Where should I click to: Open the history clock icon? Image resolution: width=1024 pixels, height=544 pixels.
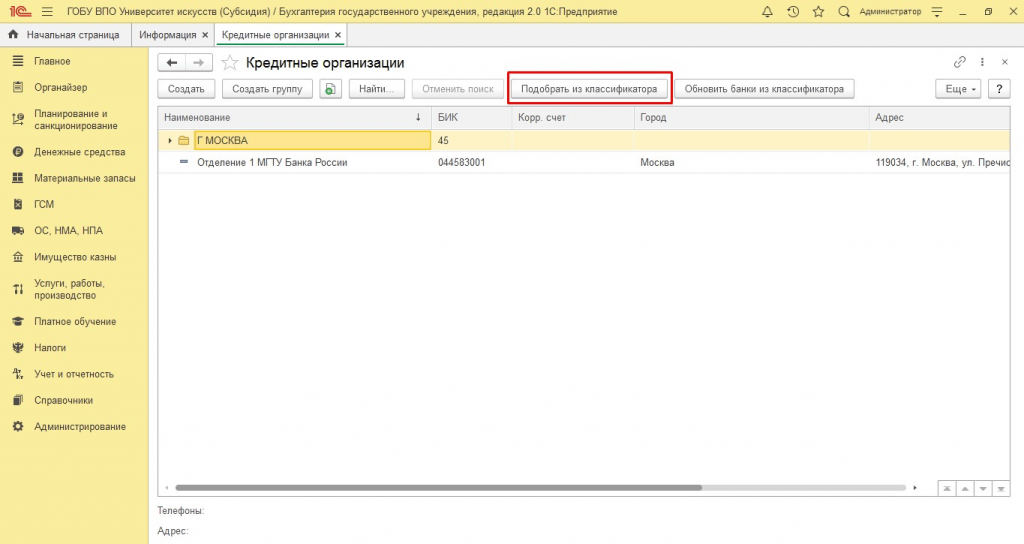point(793,11)
